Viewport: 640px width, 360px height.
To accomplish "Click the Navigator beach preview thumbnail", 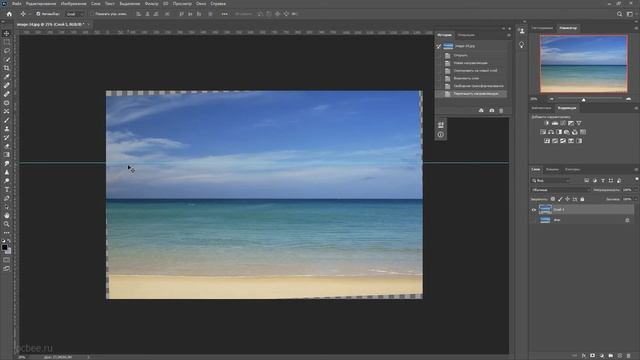I will 584,64.
